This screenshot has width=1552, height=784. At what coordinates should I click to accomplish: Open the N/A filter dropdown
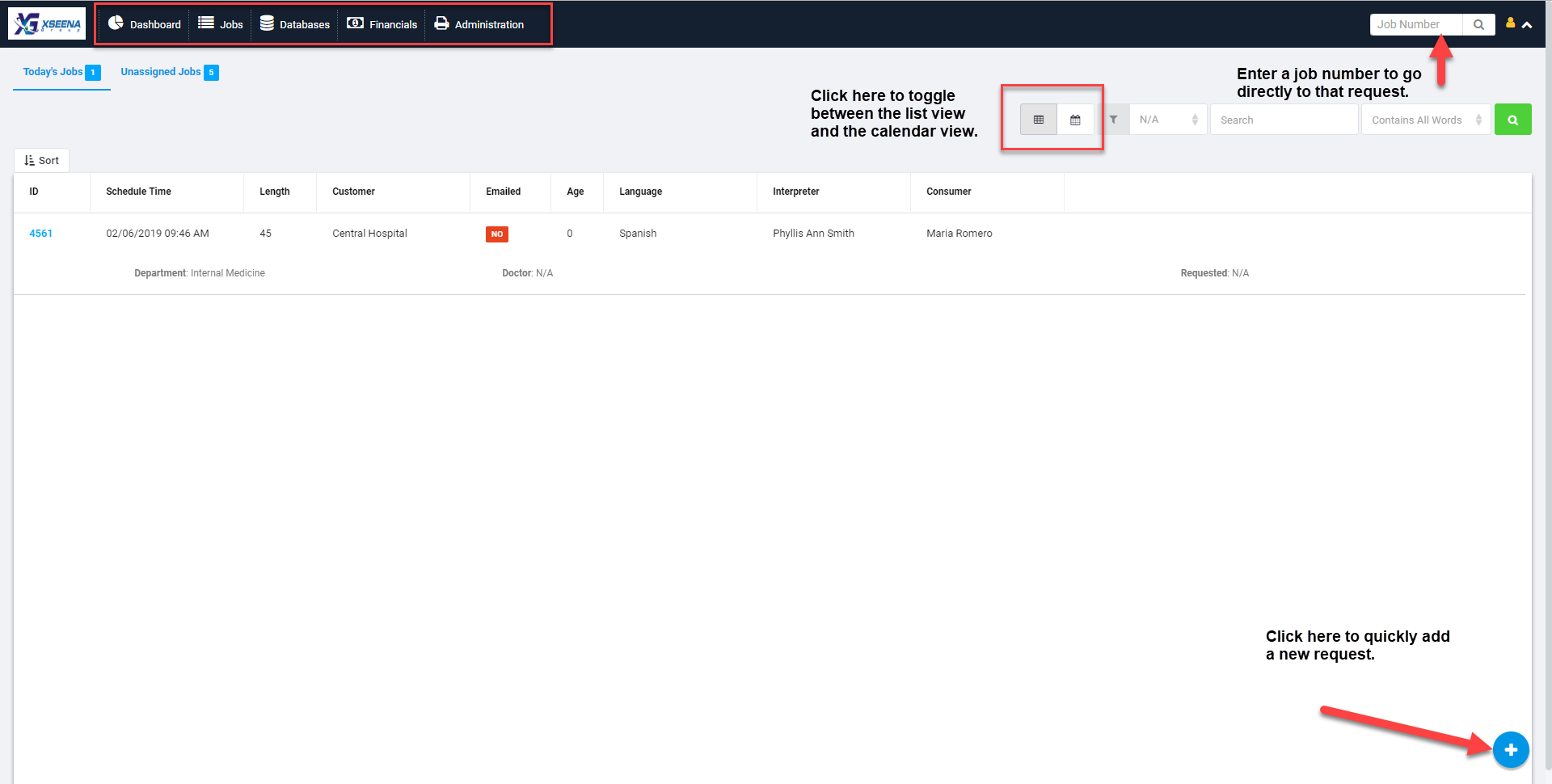[1168, 120]
